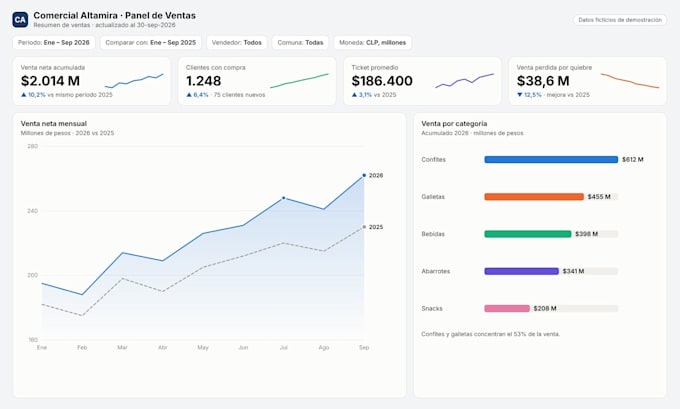
Task: Click the $398 M value label
Action: click(x=586, y=234)
